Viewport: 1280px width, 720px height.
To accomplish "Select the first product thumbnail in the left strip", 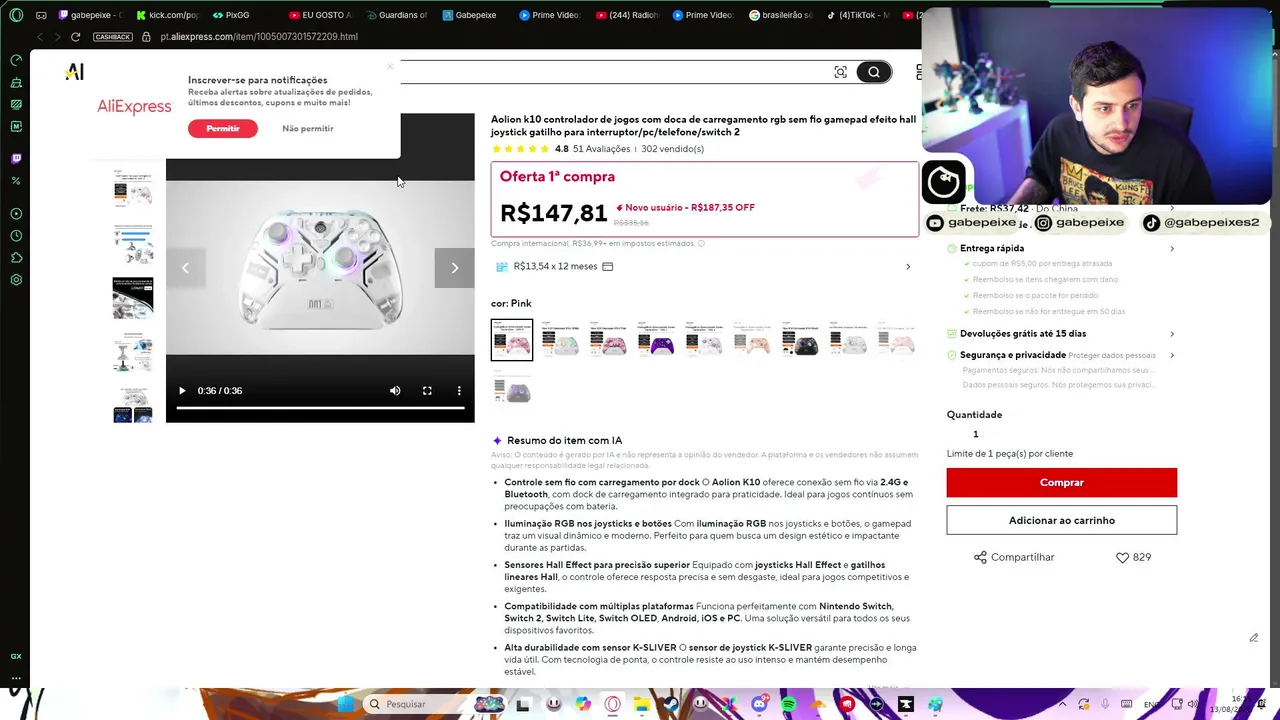I will pos(133,188).
